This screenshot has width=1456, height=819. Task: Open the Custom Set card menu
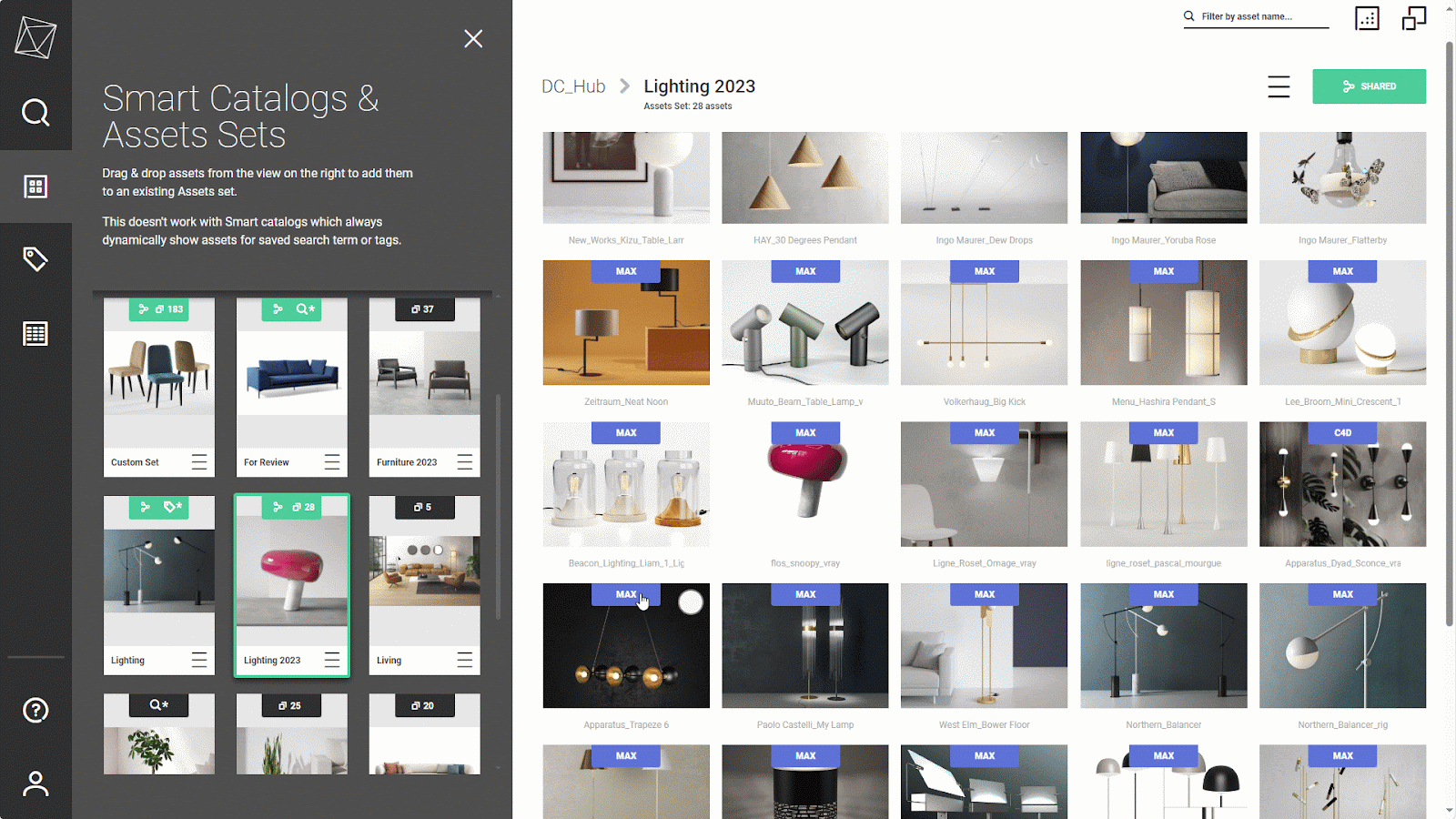[199, 462]
